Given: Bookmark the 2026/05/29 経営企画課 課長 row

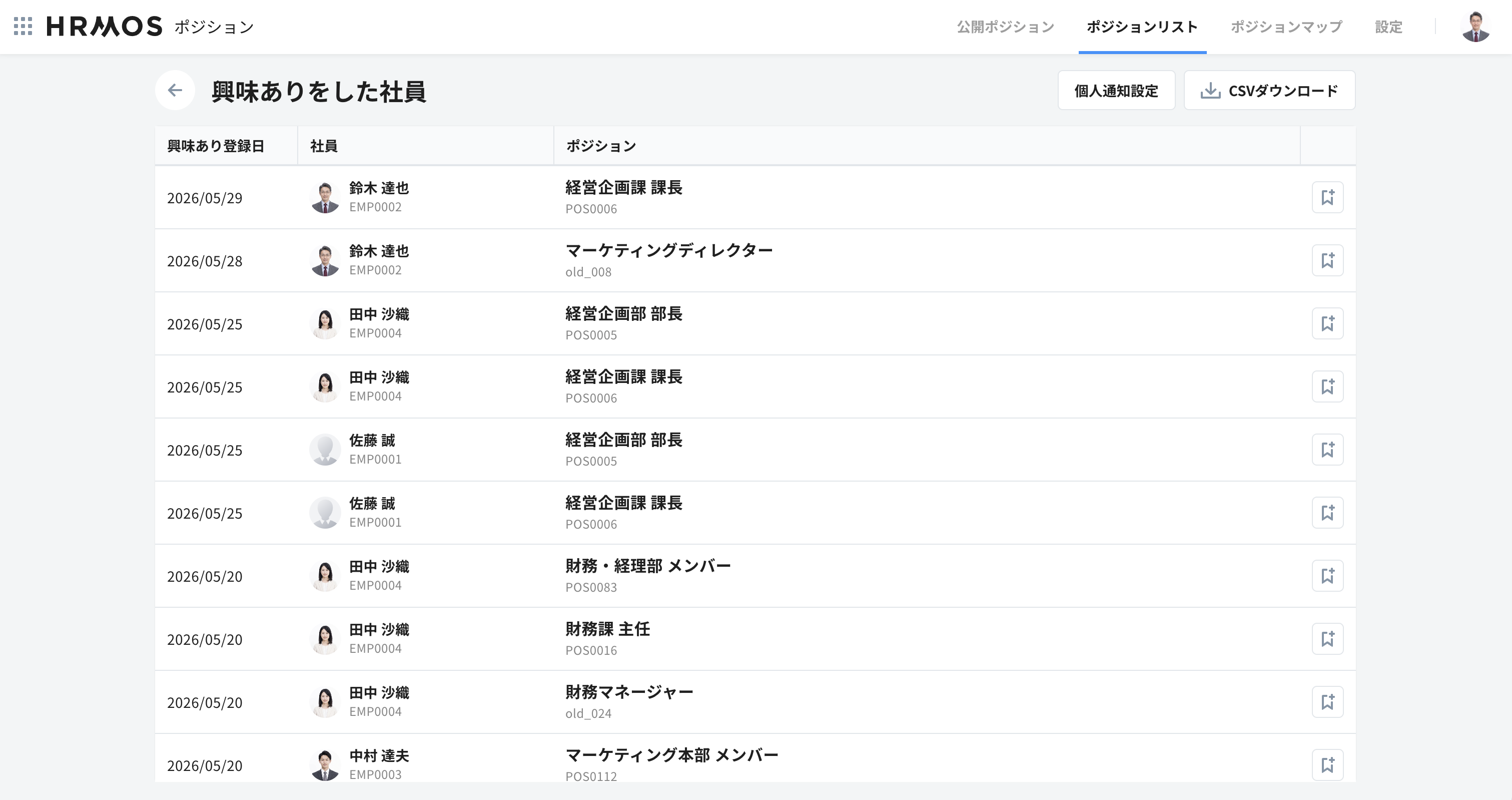Looking at the screenshot, I should 1328,197.
